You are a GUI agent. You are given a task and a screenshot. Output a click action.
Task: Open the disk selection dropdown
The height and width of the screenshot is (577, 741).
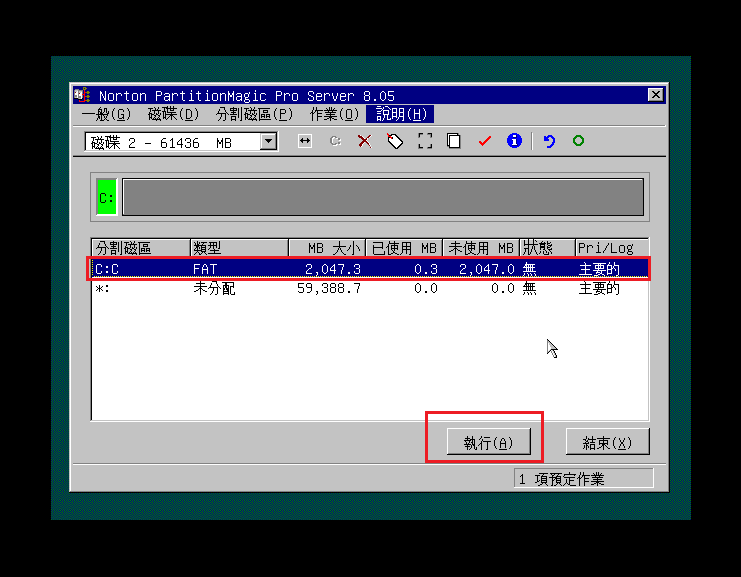click(x=268, y=142)
